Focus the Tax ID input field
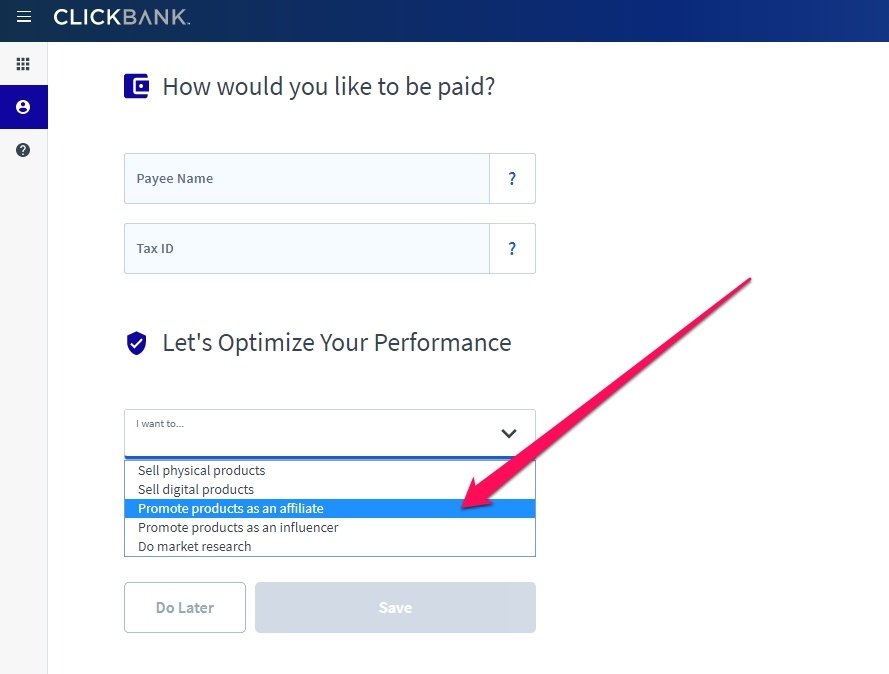This screenshot has width=889, height=674. coord(307,248)
